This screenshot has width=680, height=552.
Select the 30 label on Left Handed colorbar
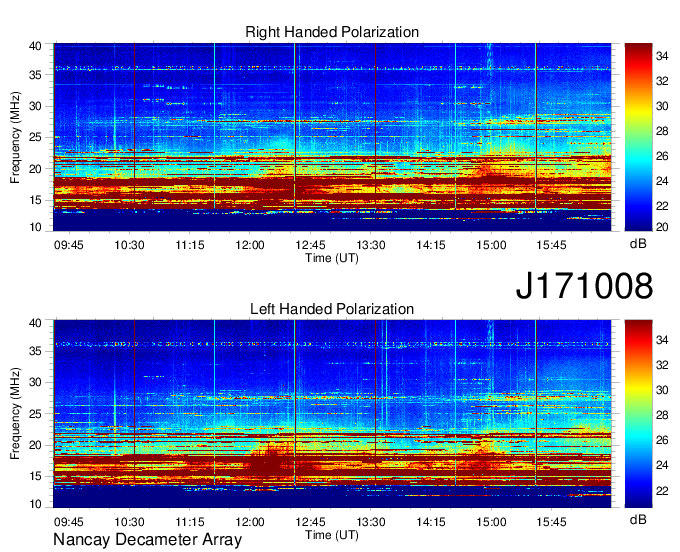click(x=662, y=390)
